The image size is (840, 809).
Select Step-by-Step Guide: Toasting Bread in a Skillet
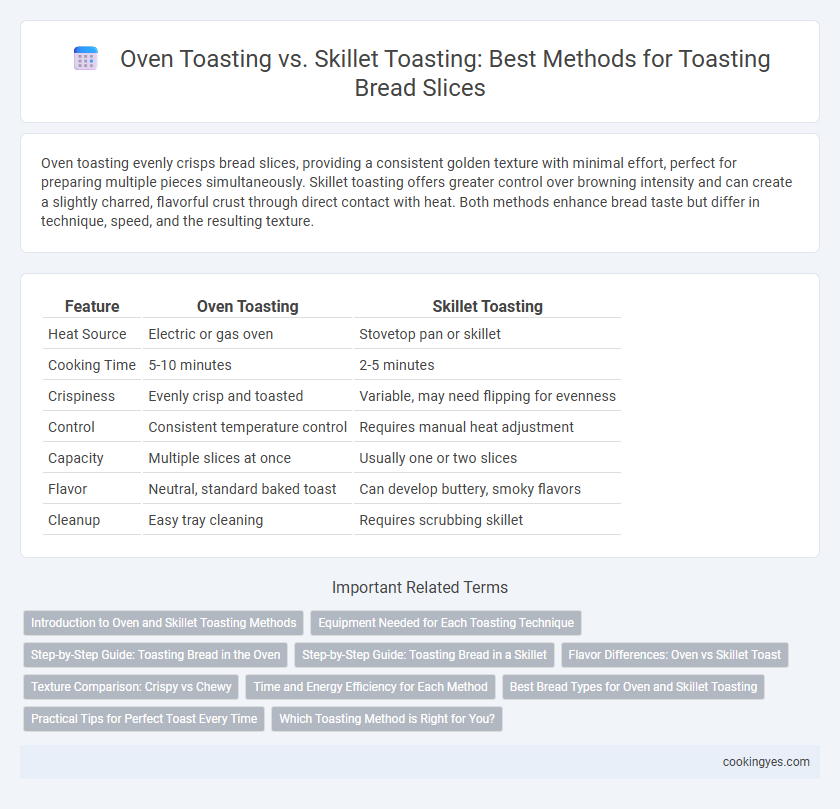pos(424,655)
